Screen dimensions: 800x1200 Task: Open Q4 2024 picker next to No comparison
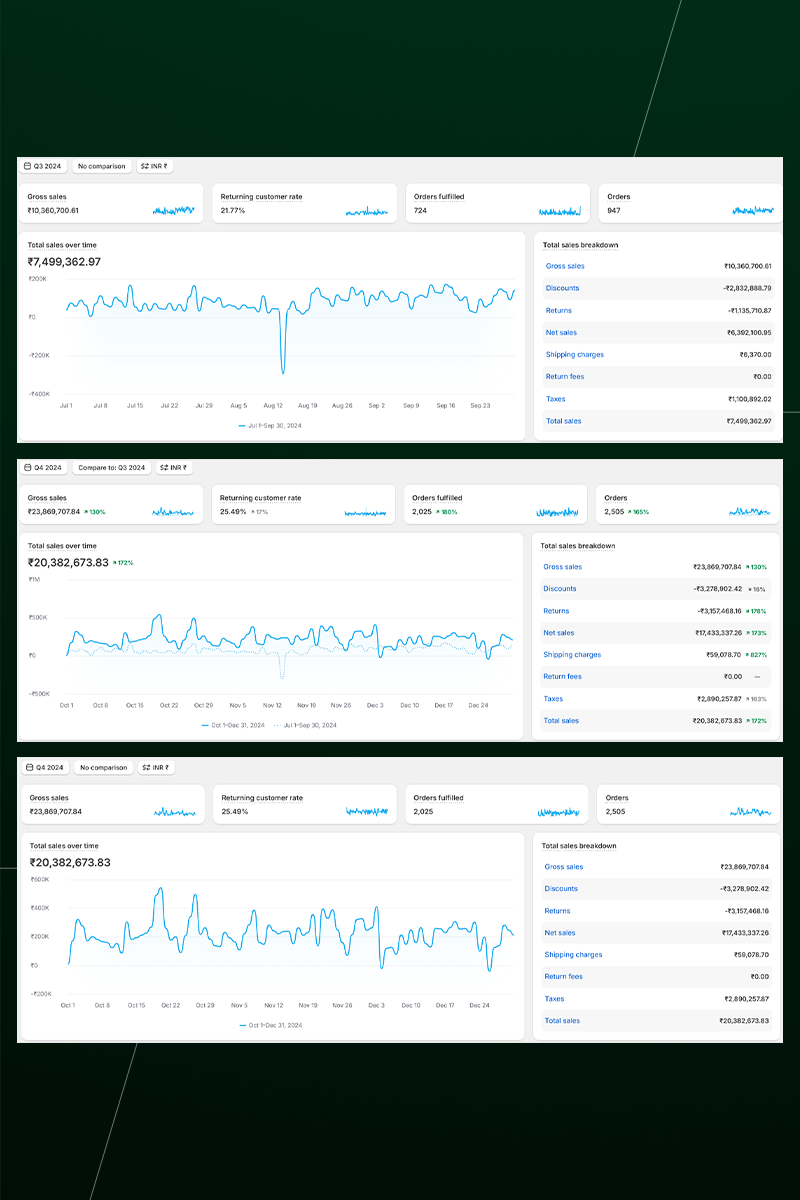(x=47, y=767)
